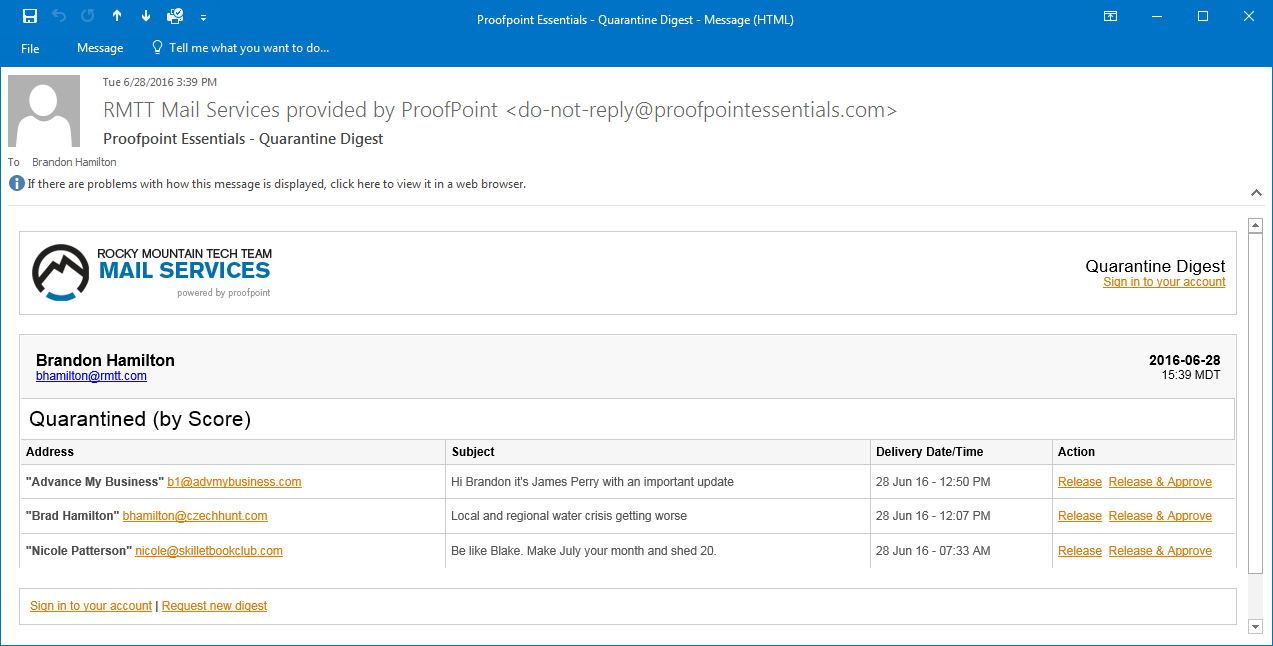Collapse the message header with chevron
This screenshot has height=646, width=1273.
pos(1256,192)
